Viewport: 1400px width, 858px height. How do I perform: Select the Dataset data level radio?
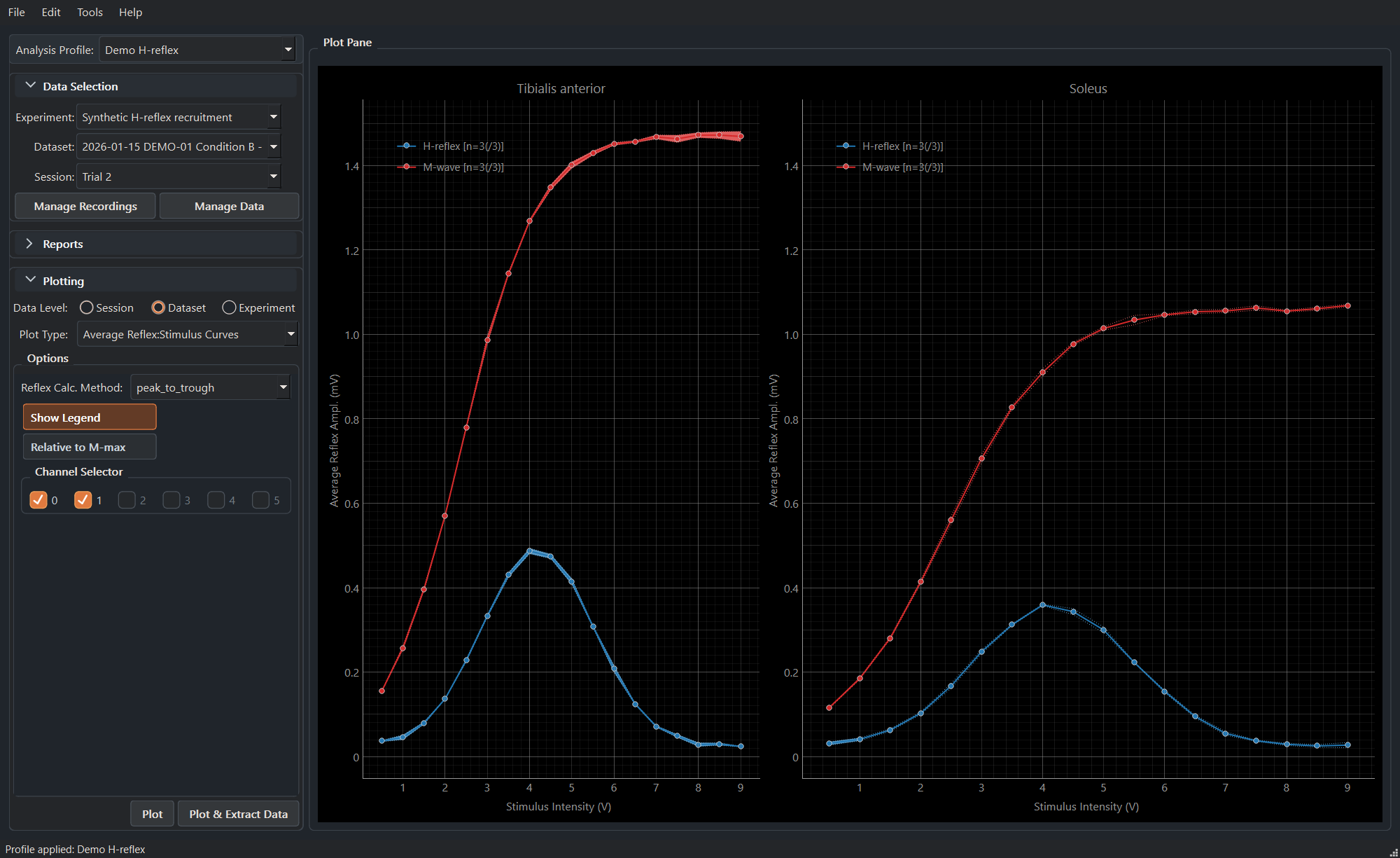178,307
